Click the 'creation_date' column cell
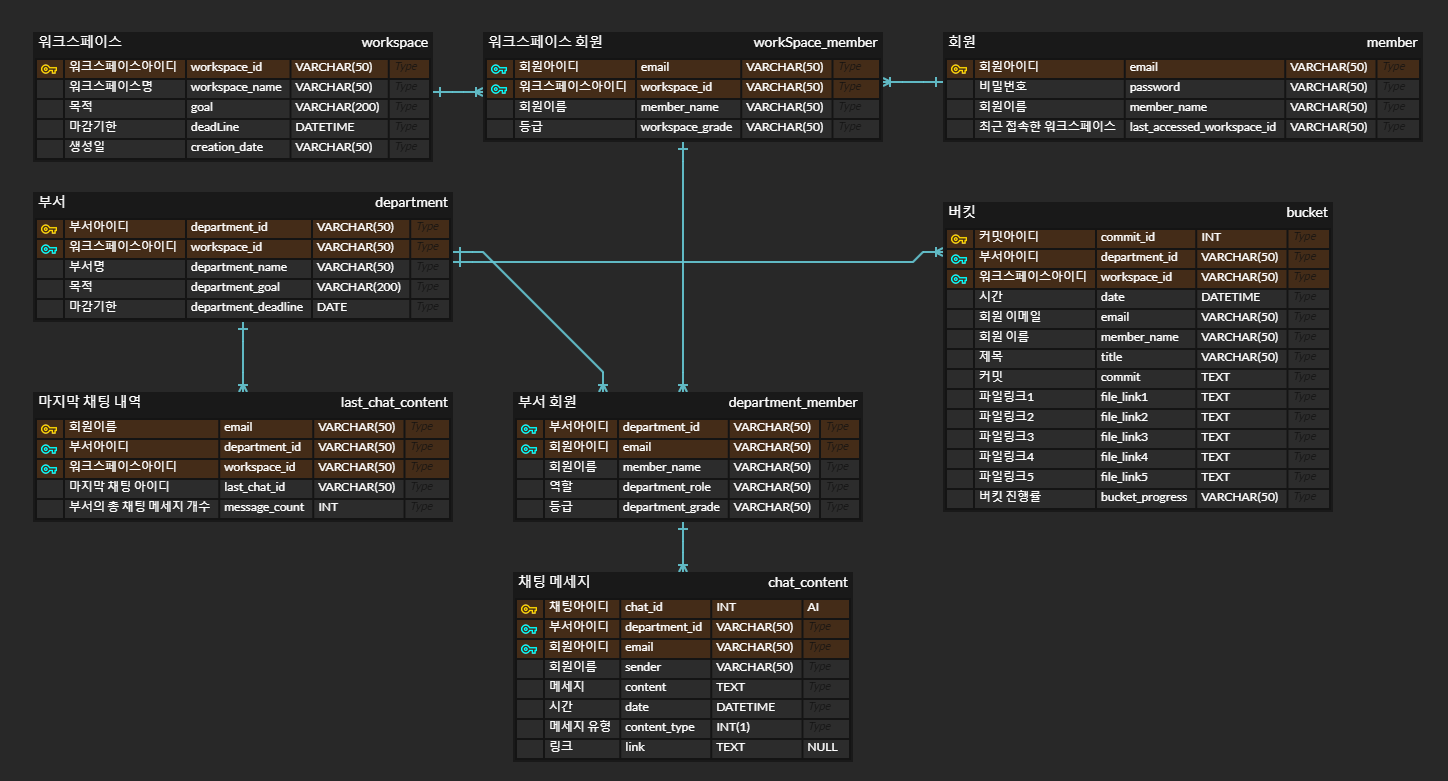The height and width of the screenshot is (781, 1448). [x=239, y=148]
